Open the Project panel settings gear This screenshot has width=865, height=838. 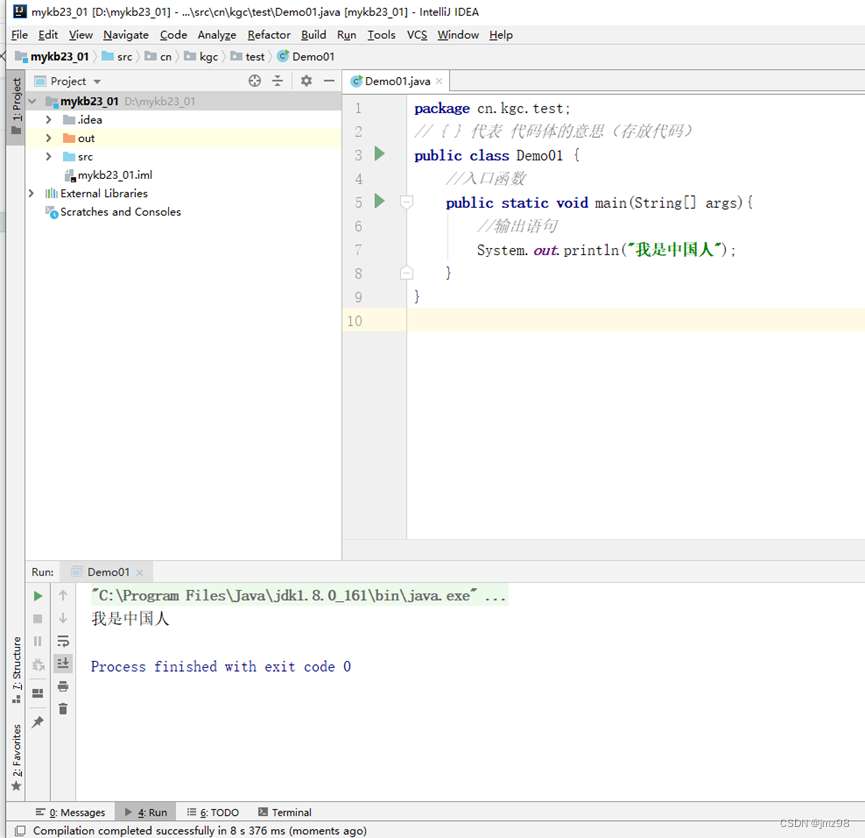(x=306, y=81)
